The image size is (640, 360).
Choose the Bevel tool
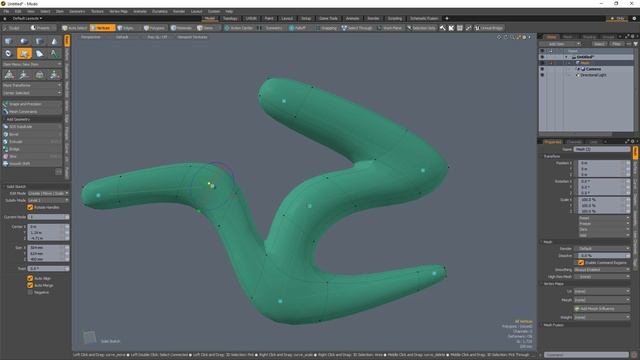pos(32,134)
